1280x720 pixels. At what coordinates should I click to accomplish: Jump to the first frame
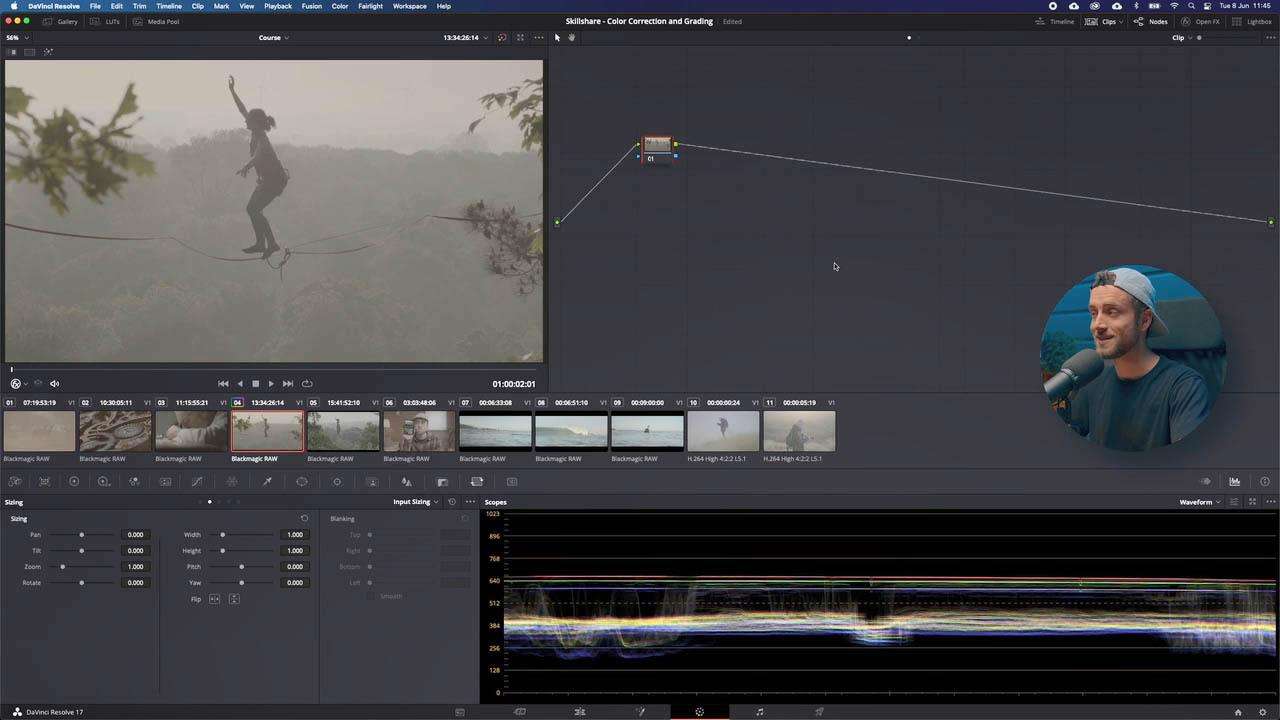[223, 384]
